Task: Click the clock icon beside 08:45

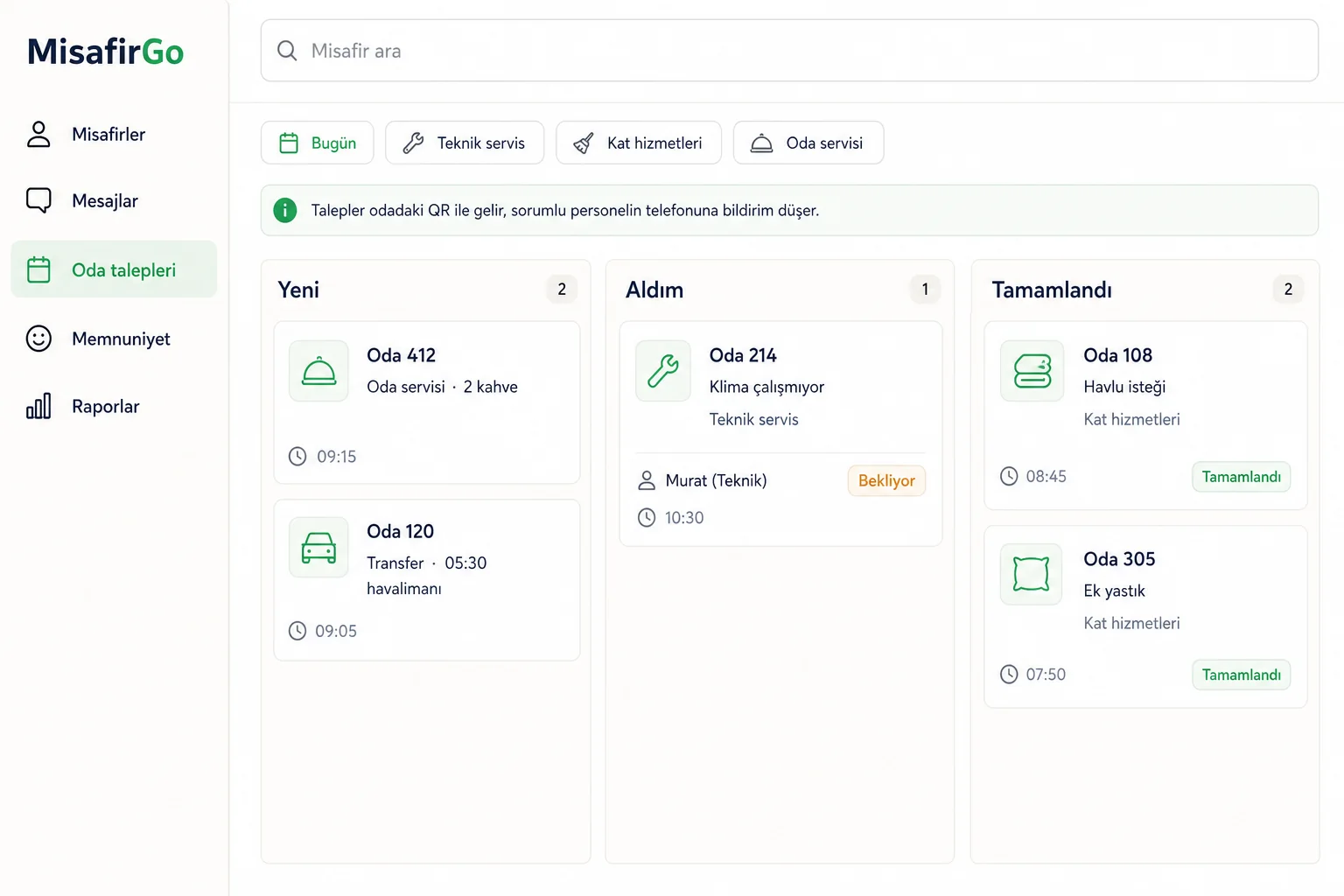Action: click(1009, 476)
